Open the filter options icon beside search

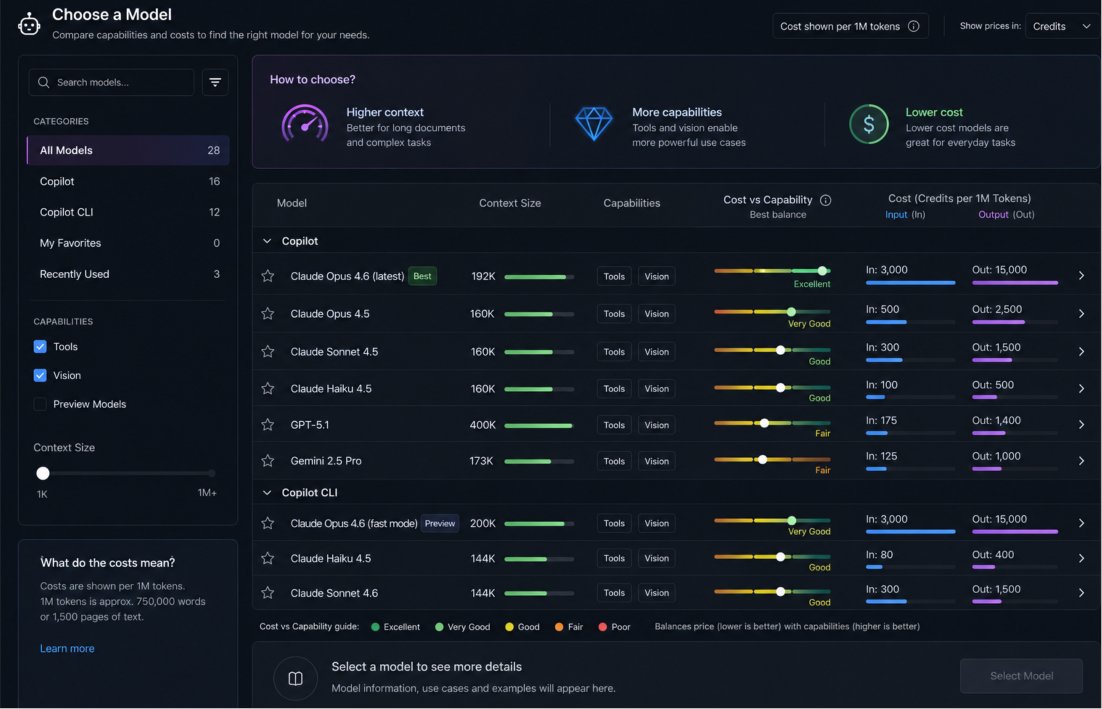point(215,82)
